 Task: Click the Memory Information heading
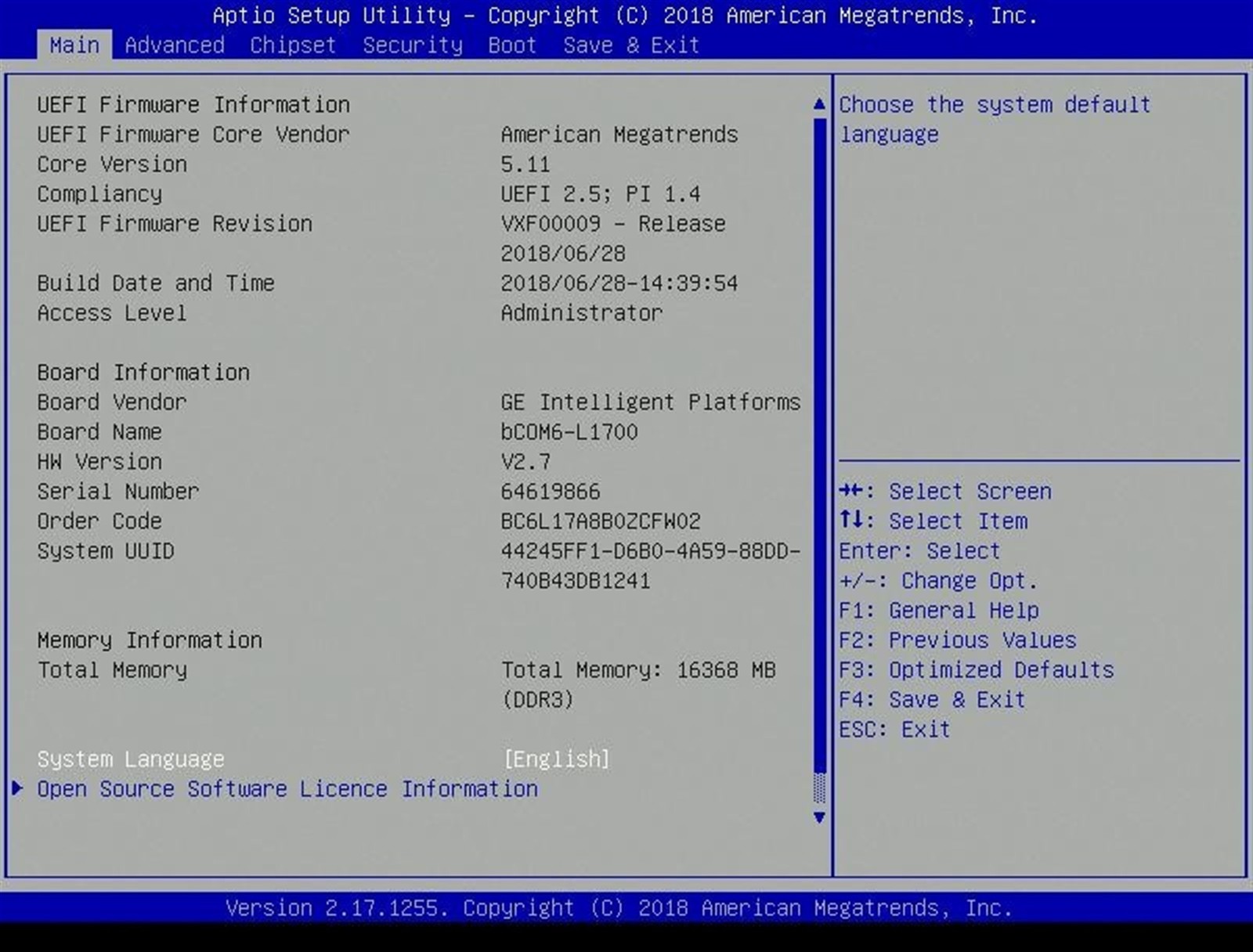(x=150, y=640)
